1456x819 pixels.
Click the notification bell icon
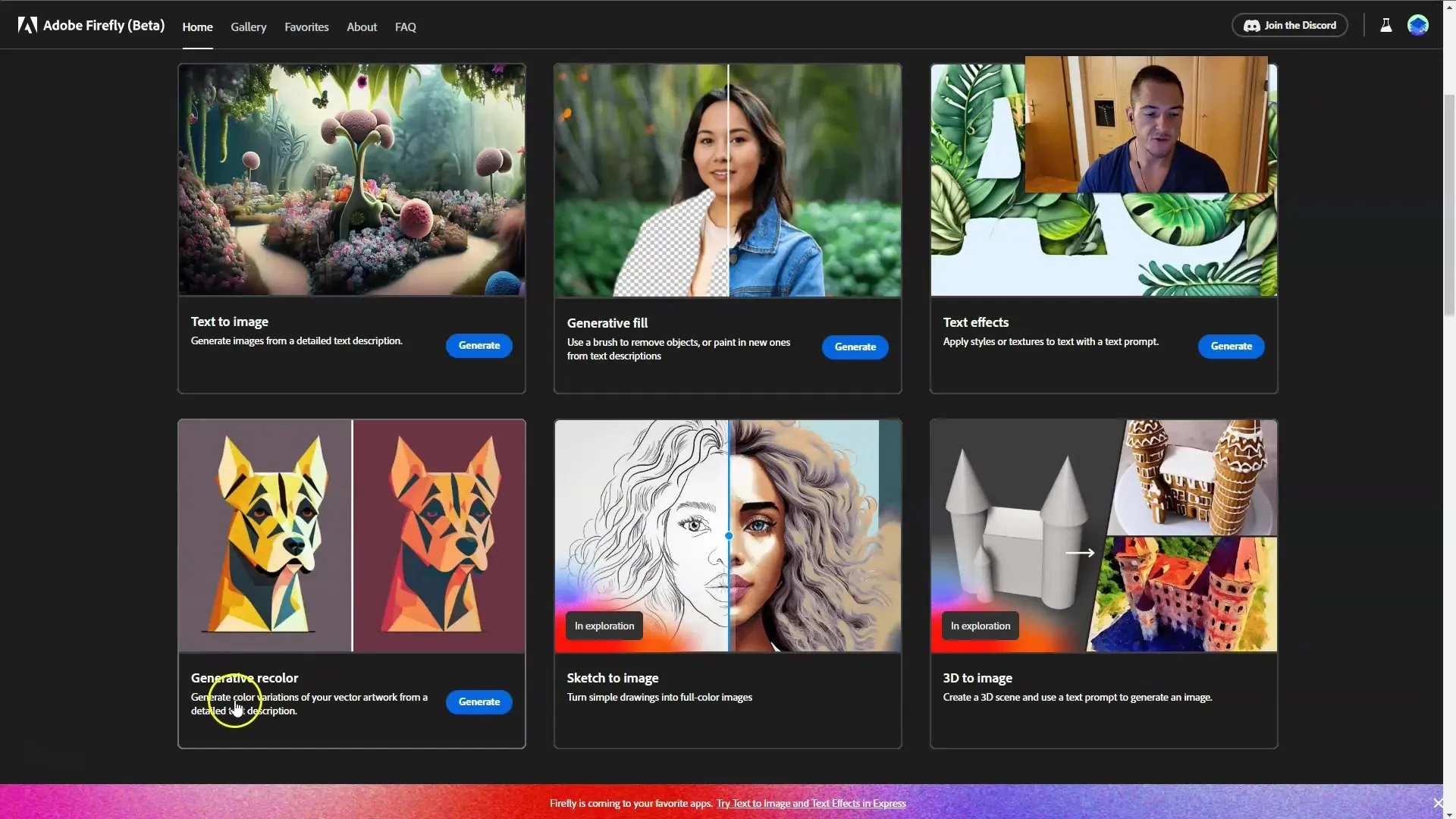pos(1385,24)
